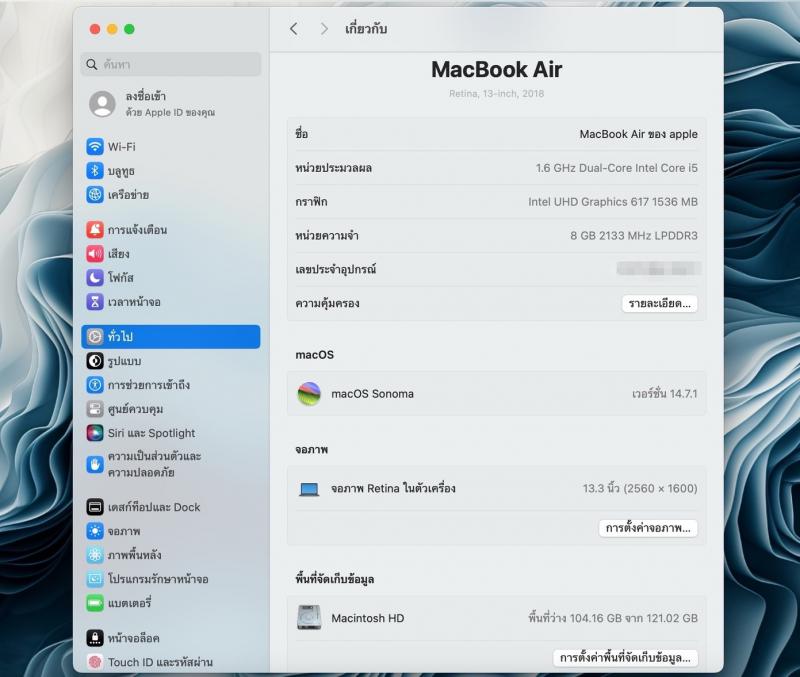This screenshot has width=800, height=677.
Task: Click the รายละเอียด... coverage details button
Action: (660, 304)
